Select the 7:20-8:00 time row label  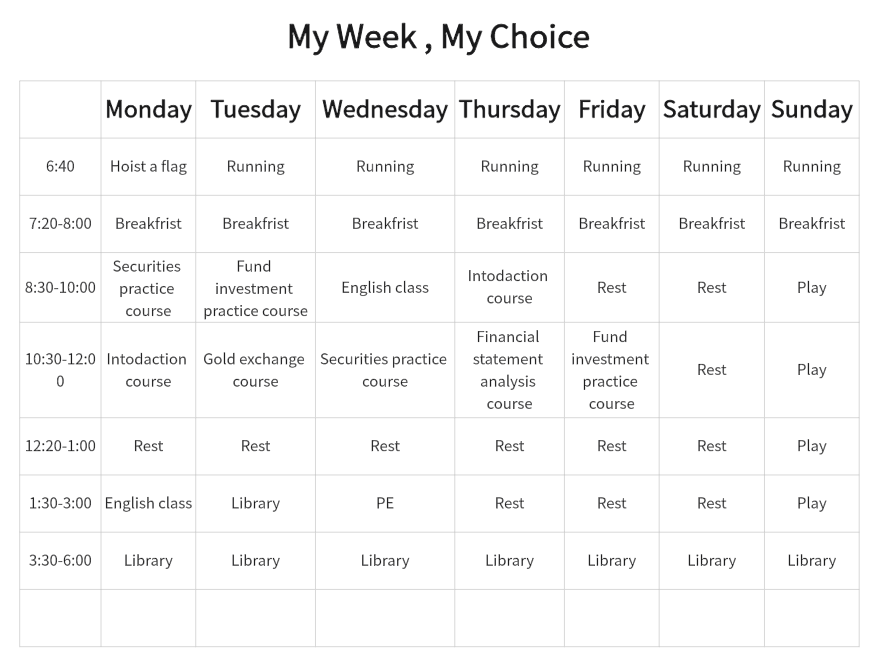pyautogui.click(x=60, y=224)
